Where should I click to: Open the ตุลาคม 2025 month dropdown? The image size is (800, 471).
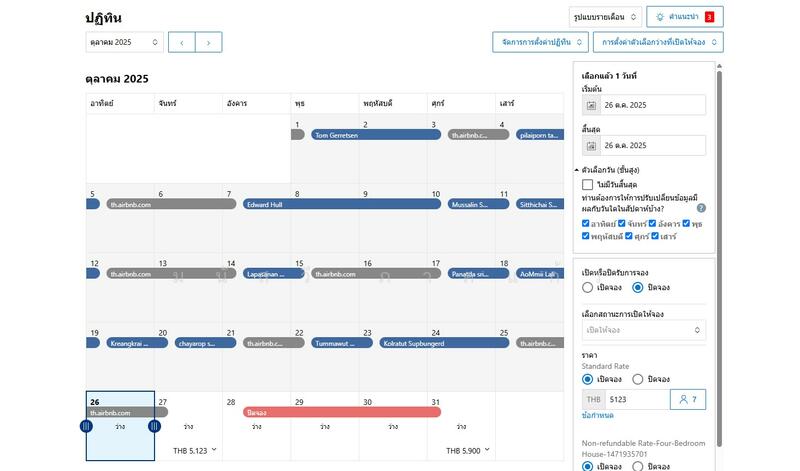[x=125, y=42]
